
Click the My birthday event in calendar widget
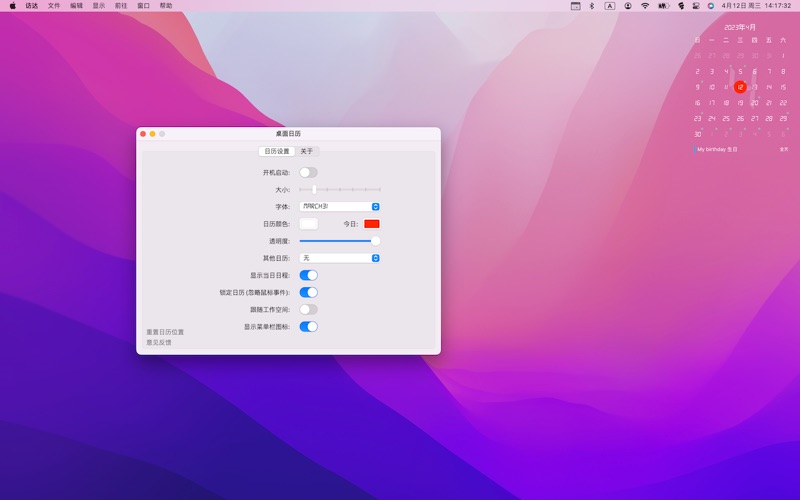tap(717, 149)
